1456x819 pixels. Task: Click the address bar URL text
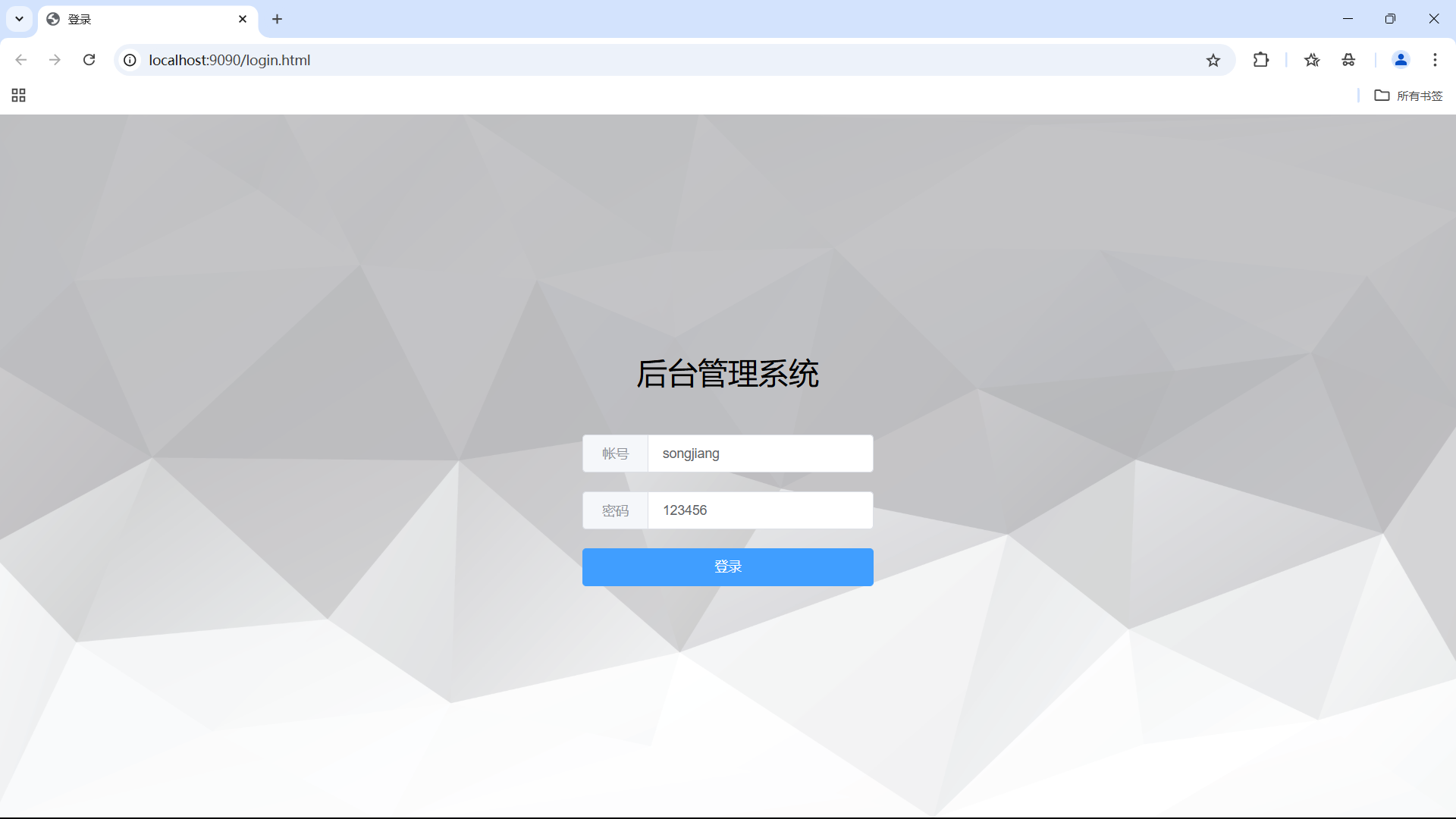coord(229,60)
